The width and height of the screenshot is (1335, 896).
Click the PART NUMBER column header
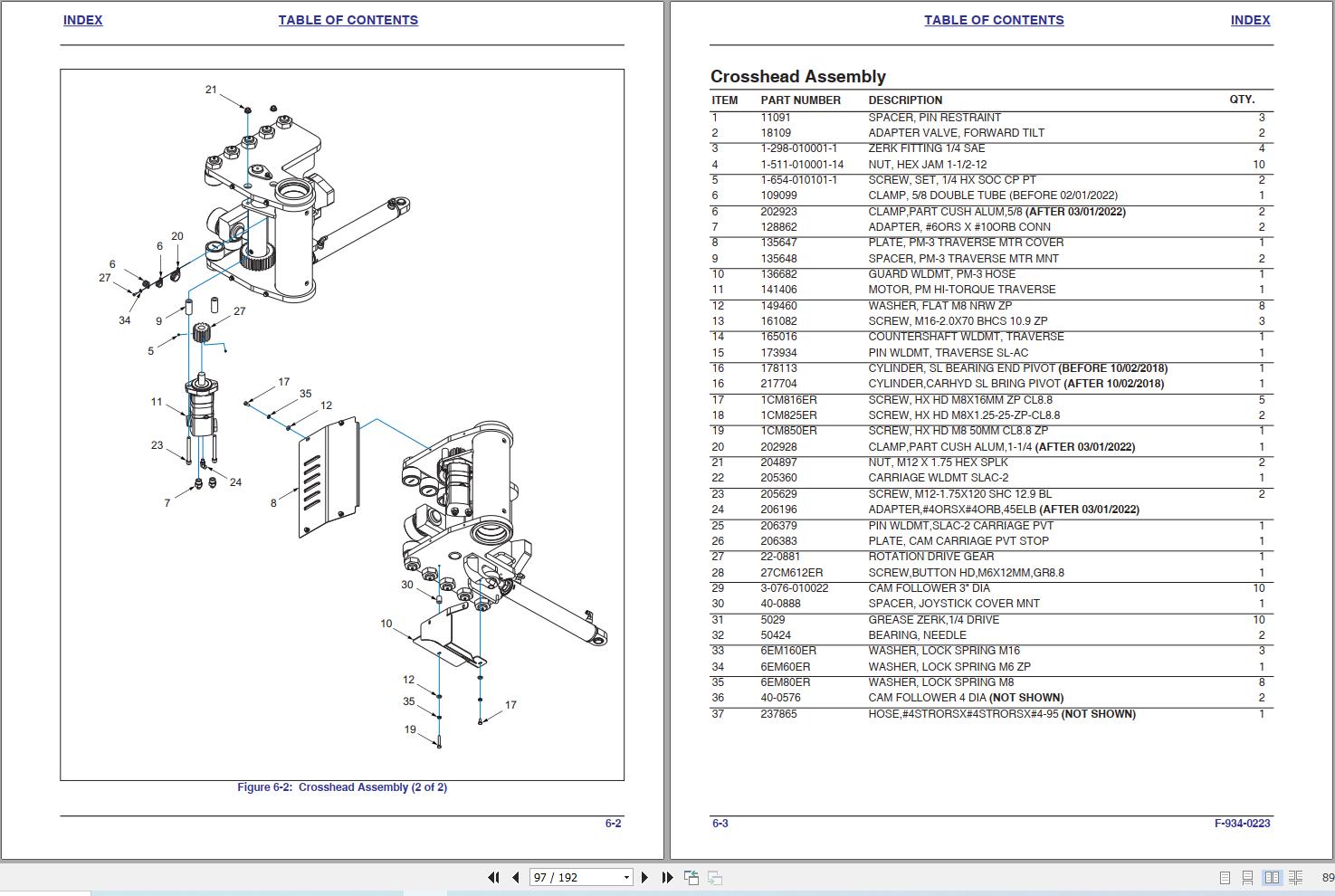point(801,100)
